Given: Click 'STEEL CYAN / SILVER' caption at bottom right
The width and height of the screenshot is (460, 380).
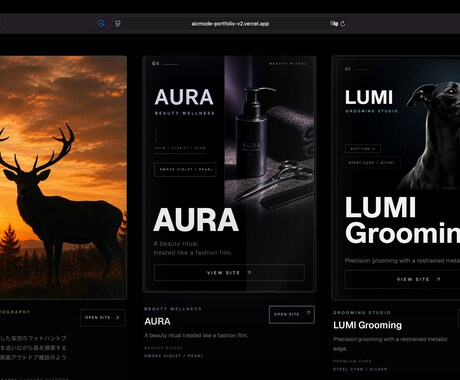Looking at the screenshot, I should pos(360,369).
